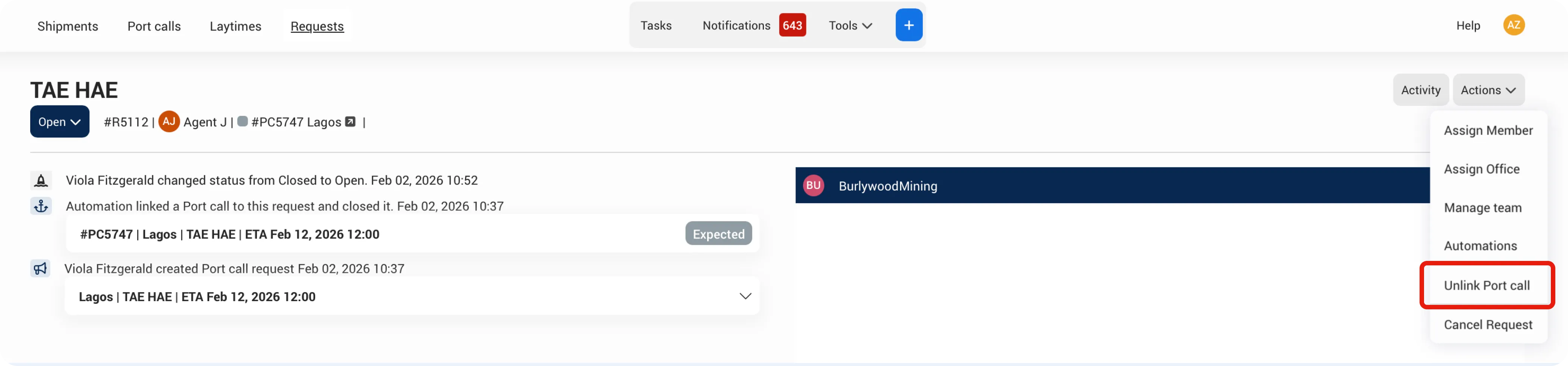Click the megaphone icon on request entry
This screenshot has width=1568, height=366.
point(40,269)
